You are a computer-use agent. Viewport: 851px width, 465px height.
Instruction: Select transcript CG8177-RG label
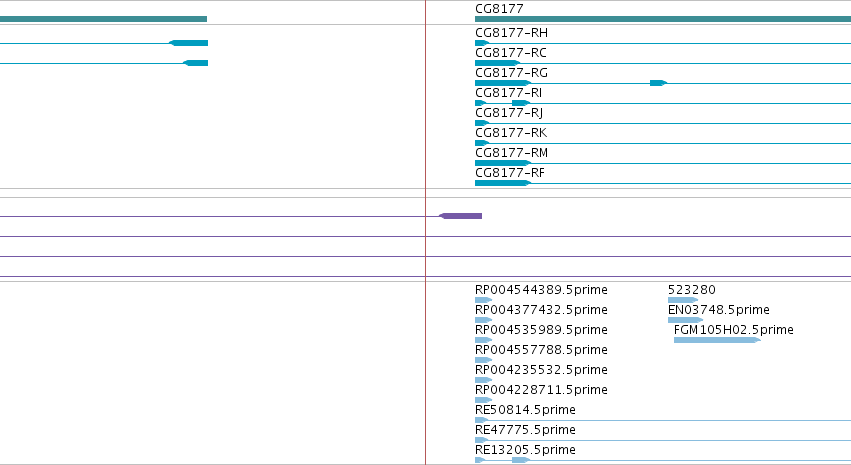pyautogui.click(x=511, y=73)
